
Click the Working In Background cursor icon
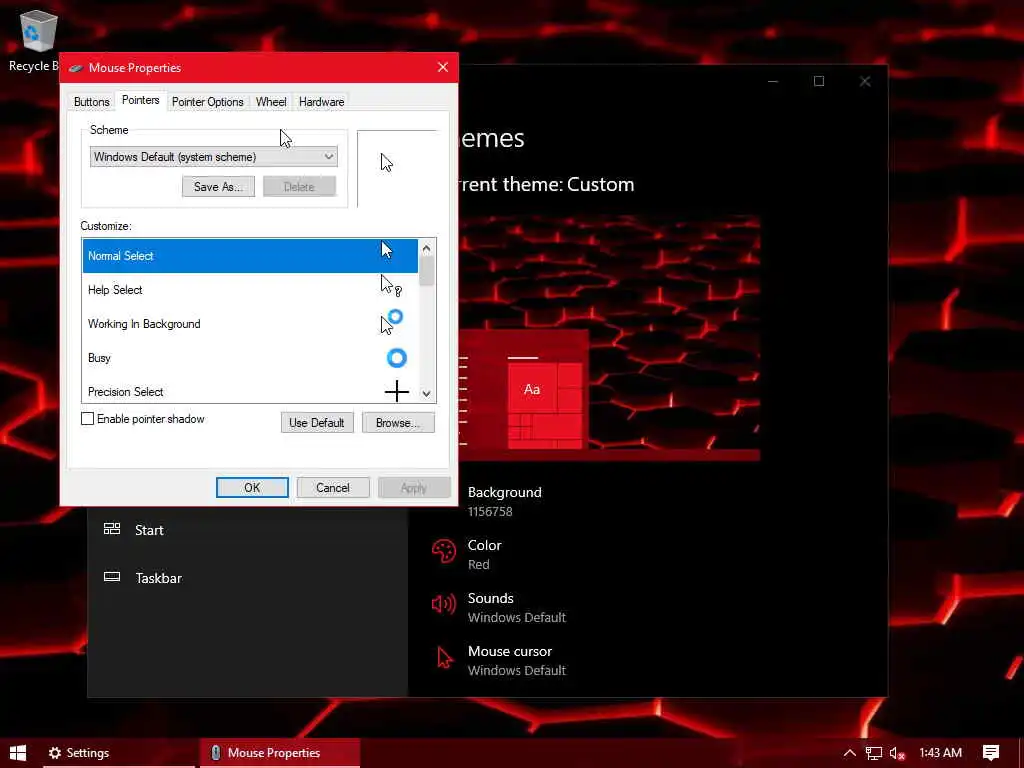(392, 322)
